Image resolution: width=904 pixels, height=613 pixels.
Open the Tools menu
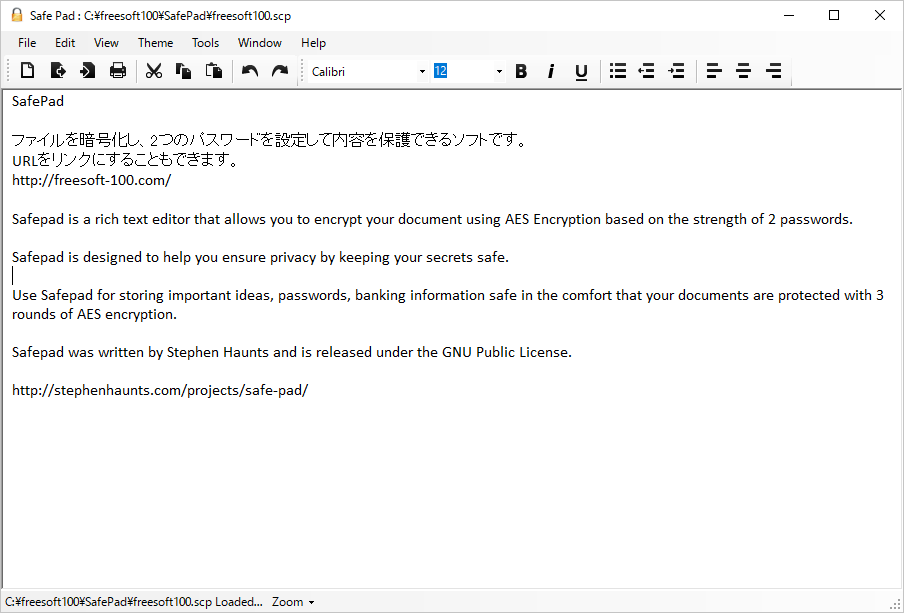point(205,43)
